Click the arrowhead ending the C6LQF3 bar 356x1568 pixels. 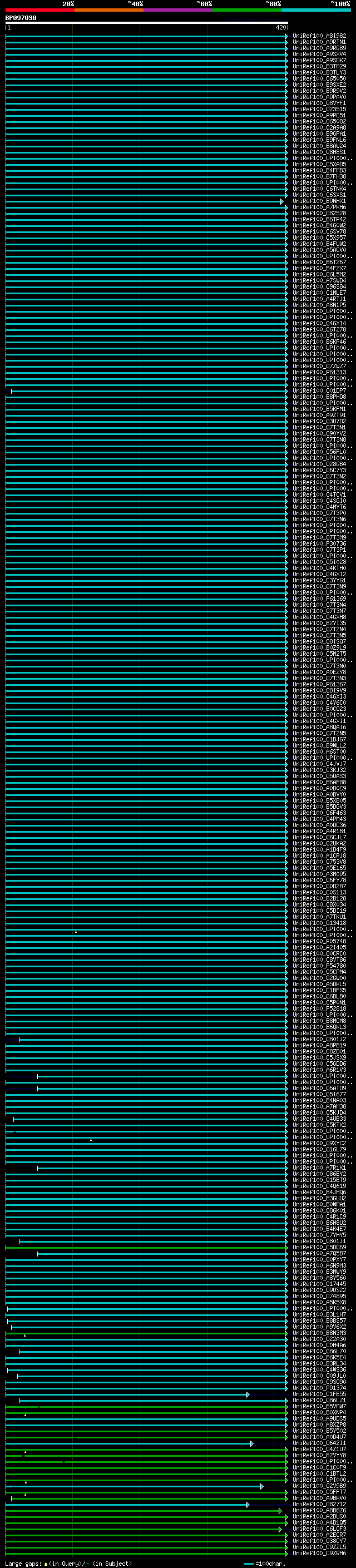click(x=280, y=1529)
